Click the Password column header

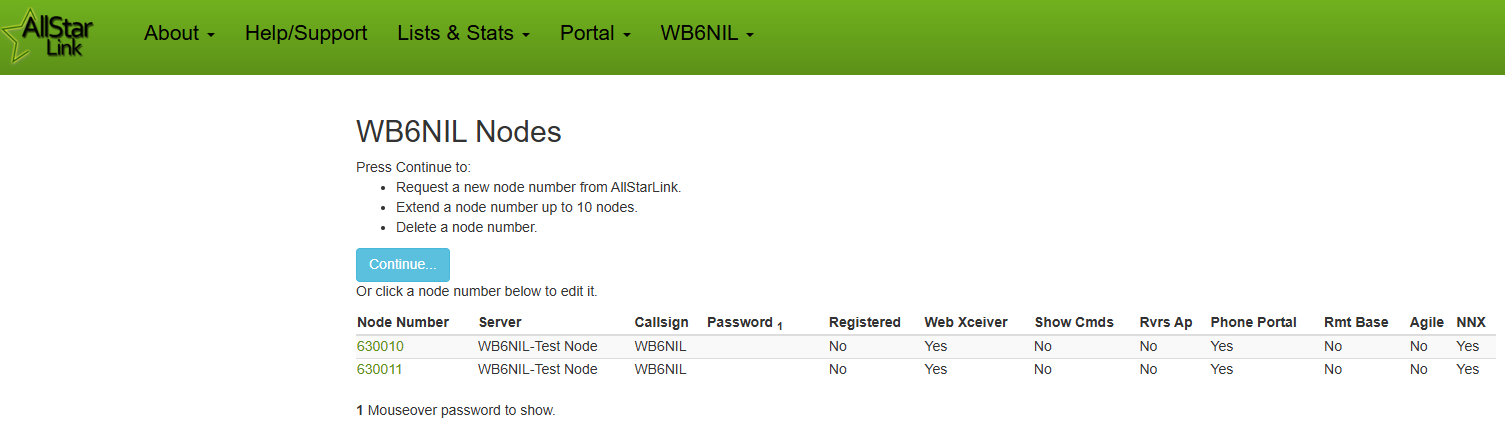(744, 322)
